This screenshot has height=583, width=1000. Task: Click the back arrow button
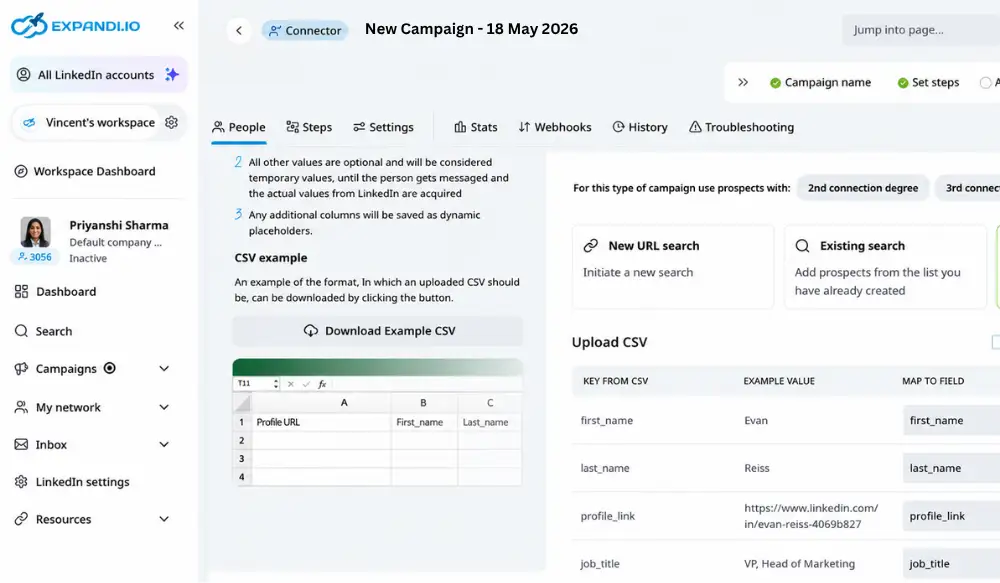[239, 30]
